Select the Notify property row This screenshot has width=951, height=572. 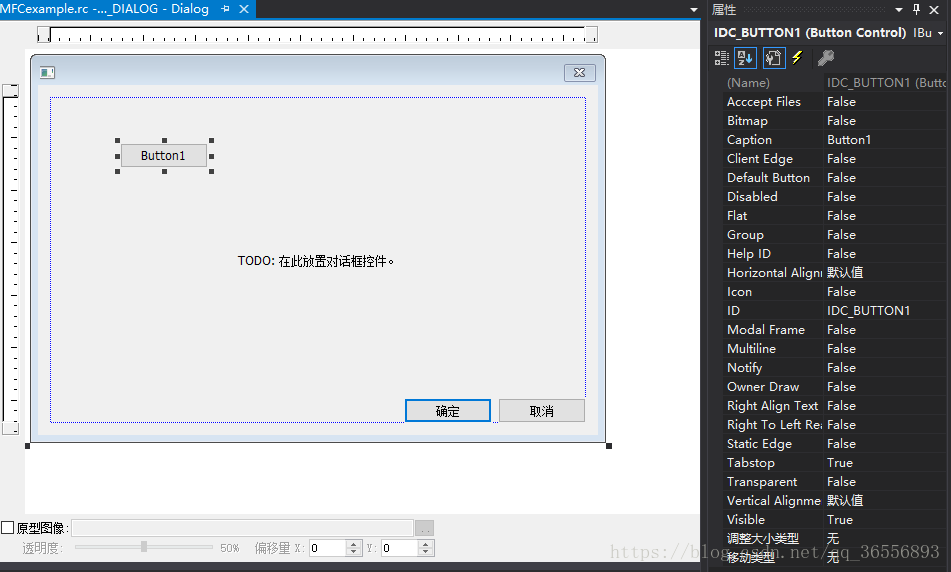(832, 368)
